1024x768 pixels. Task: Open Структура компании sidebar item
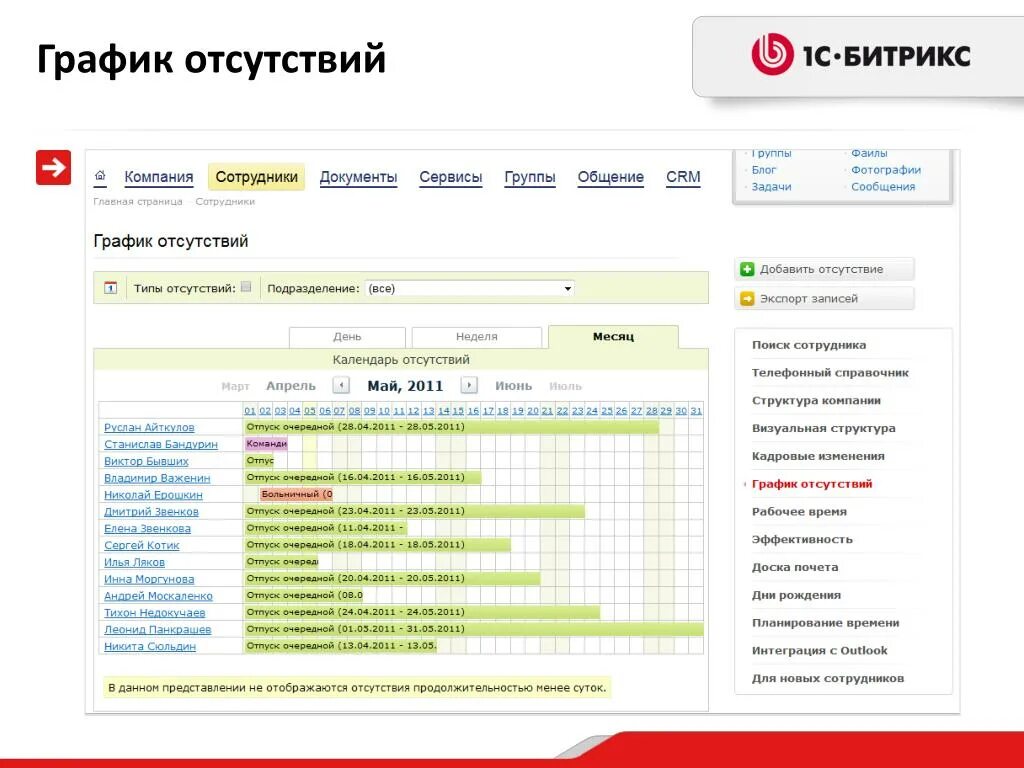coord(816,400)
